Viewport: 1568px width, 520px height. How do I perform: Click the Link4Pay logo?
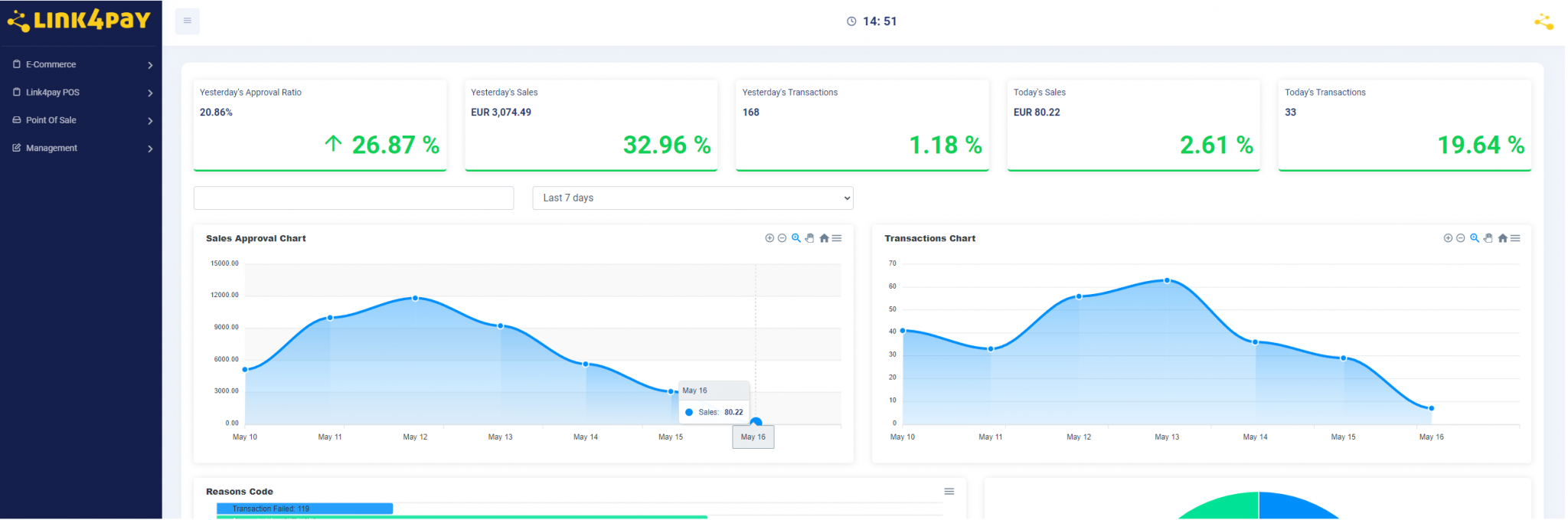(x=80, y=20)
